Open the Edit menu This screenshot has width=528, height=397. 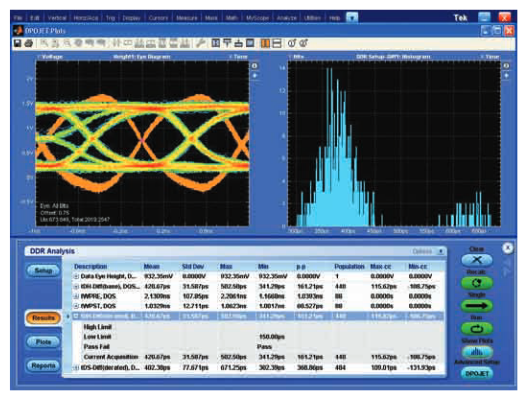tap(35, 18)
